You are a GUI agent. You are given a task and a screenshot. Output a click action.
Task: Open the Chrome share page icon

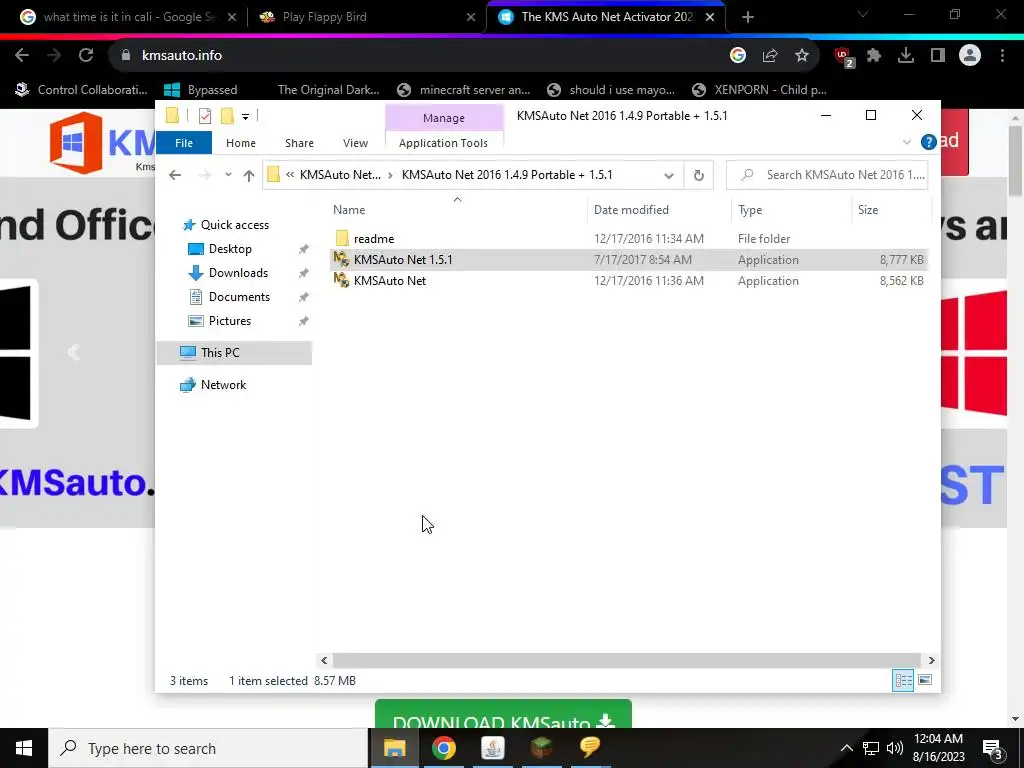click(x=769, y=56)
